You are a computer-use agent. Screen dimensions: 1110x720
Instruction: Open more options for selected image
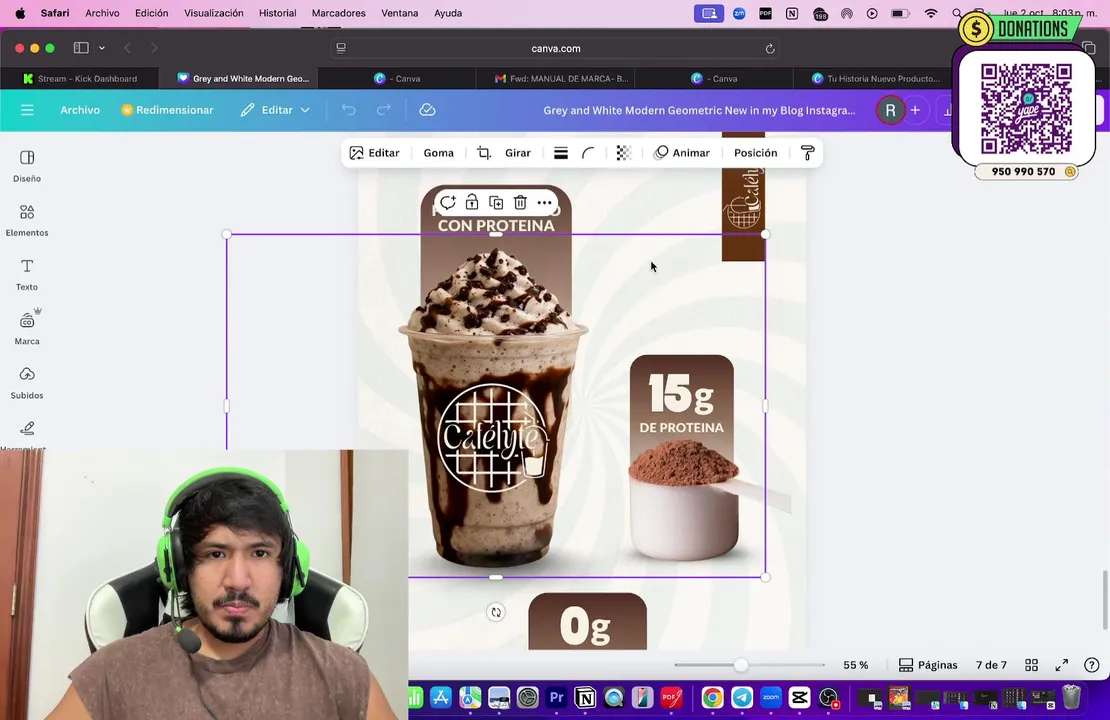544,203
